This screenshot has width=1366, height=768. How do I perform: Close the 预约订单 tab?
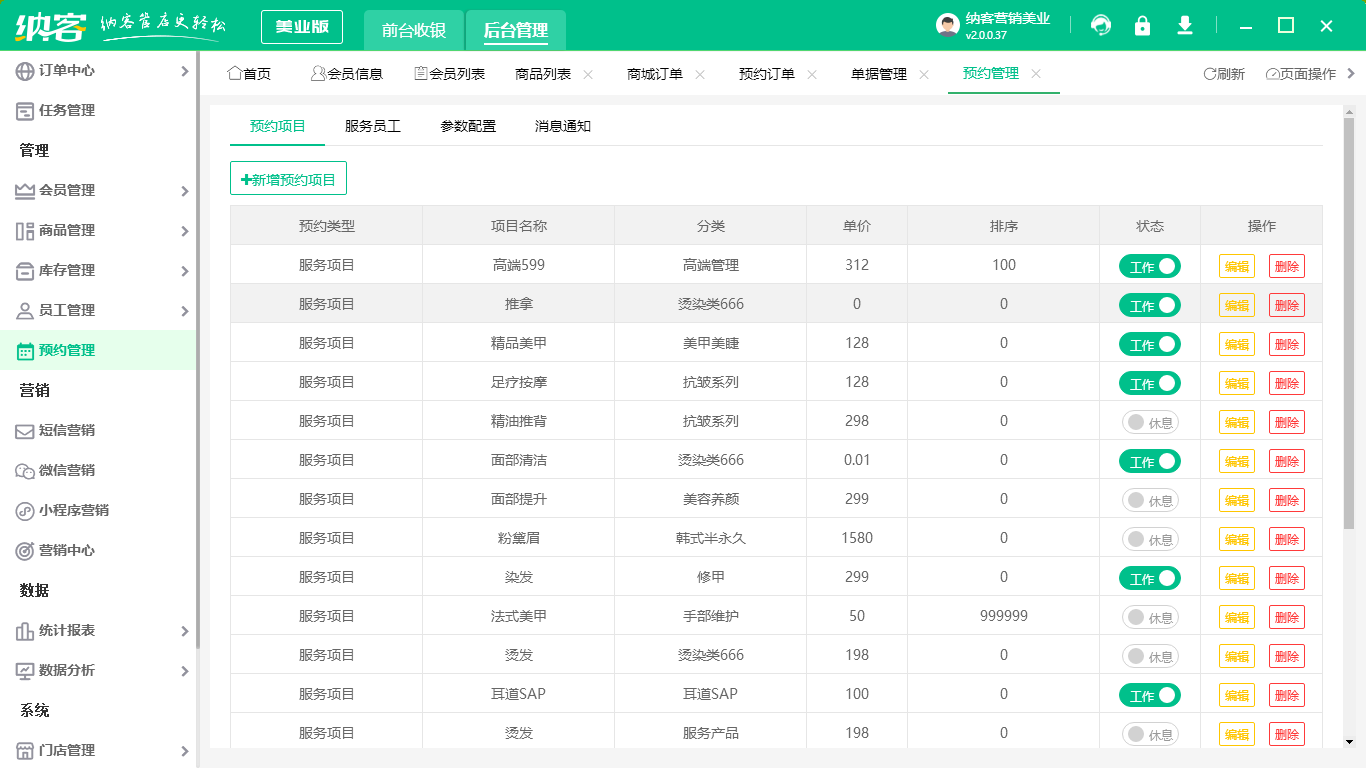[812, 74]
